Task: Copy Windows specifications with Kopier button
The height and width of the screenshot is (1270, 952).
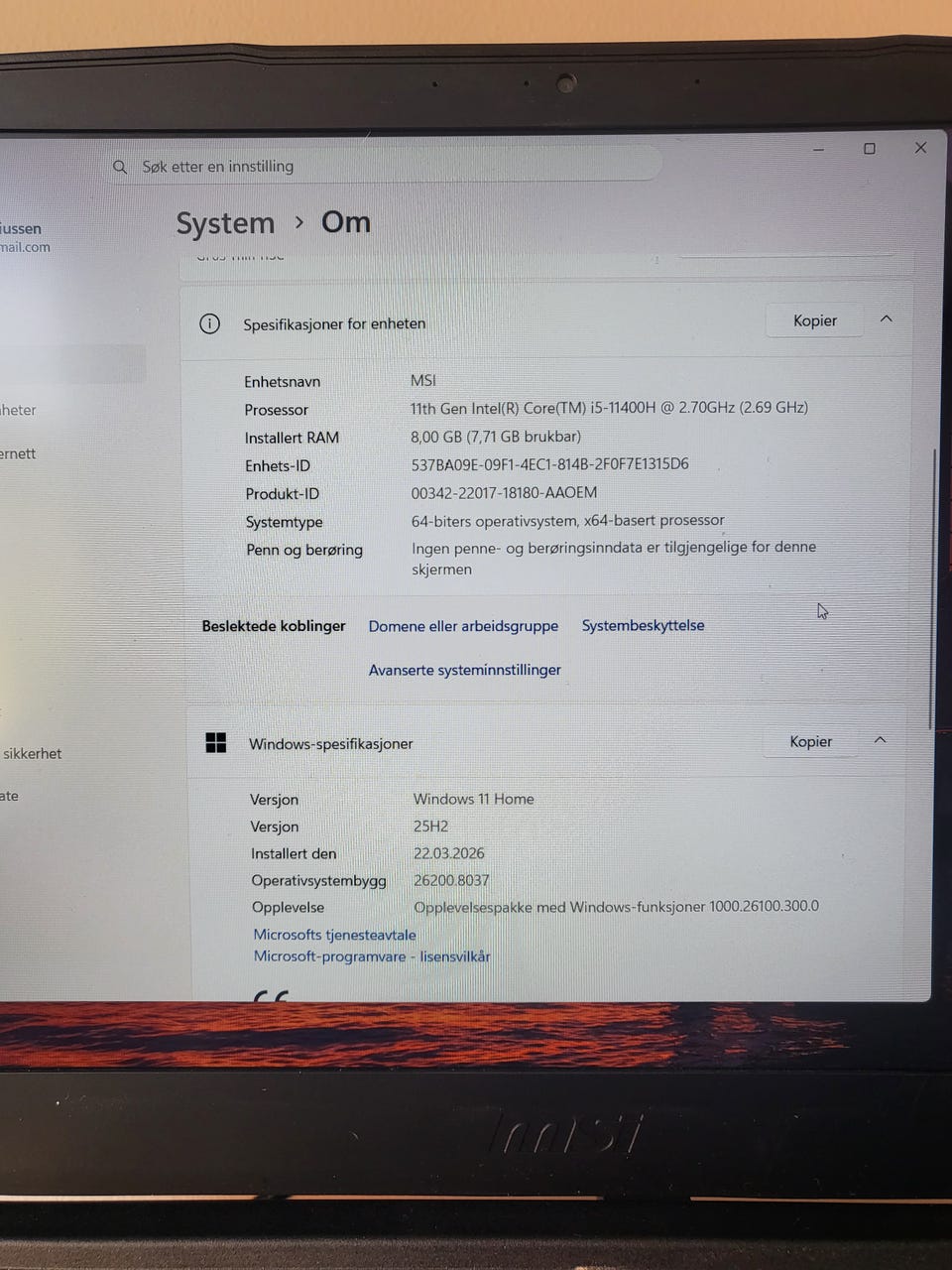Action: (x=810, y=741)
